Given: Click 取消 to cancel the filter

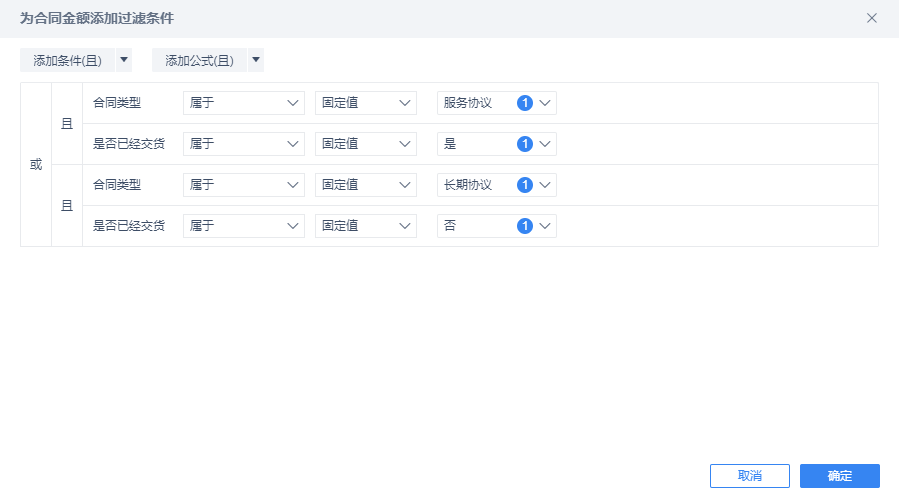Looking at the screenshot, I should [x=750, y=476].
